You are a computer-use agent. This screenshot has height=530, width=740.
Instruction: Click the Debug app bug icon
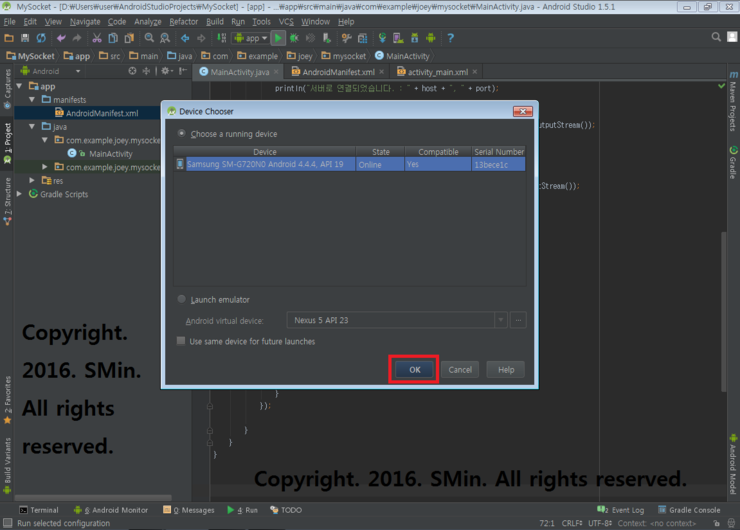click(294, 38)
